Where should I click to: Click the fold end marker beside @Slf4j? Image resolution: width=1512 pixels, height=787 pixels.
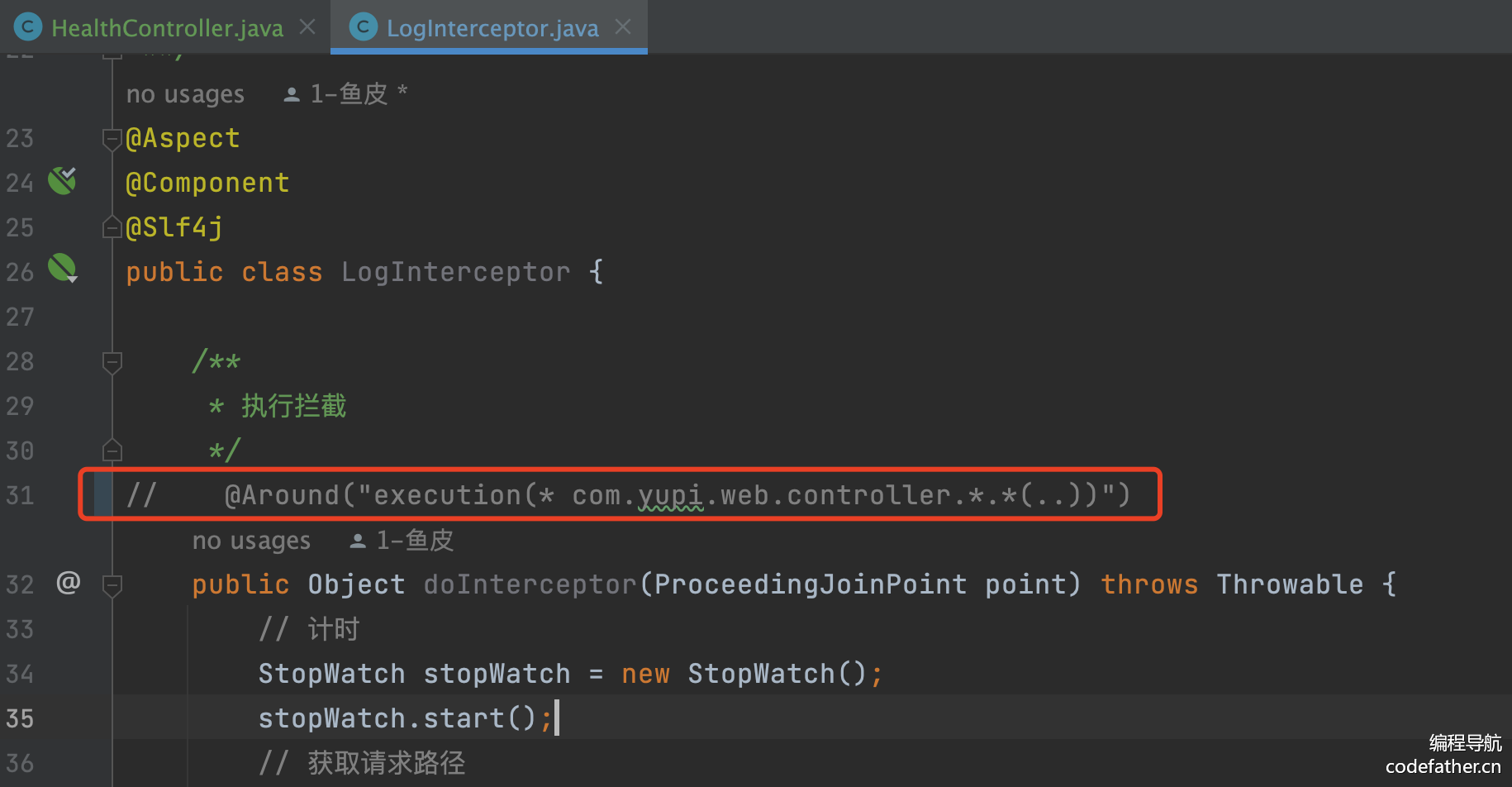point(112,227)
